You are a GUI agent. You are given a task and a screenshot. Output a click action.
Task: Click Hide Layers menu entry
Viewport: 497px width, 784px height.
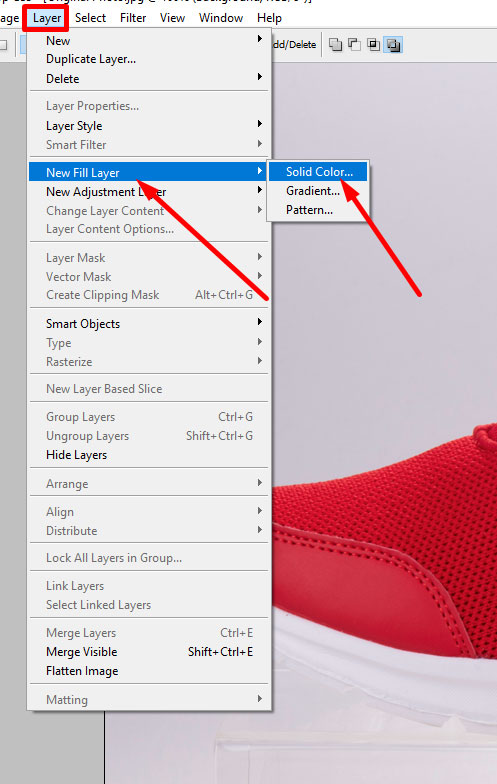[149, 454]
